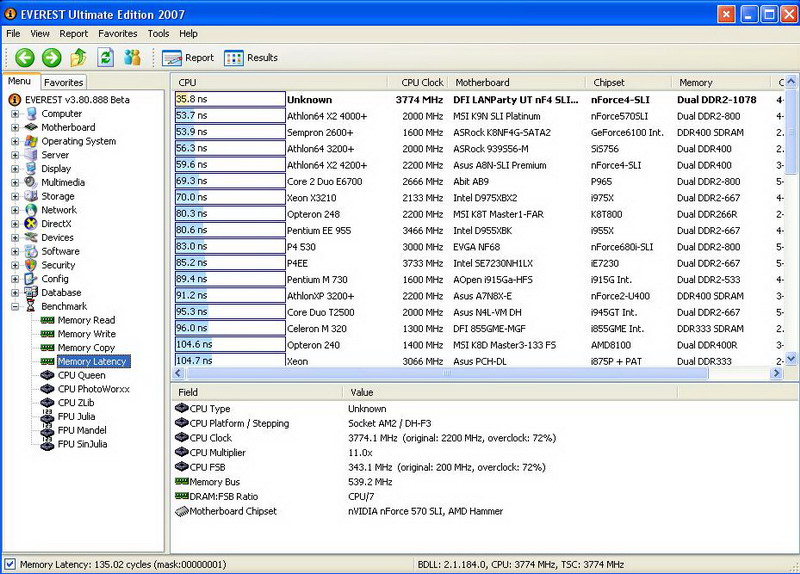Image resolution: width=800 pixels, height=574 pixels.
Task: Sort by the Motherboard column header
Action: pos(516,82)
